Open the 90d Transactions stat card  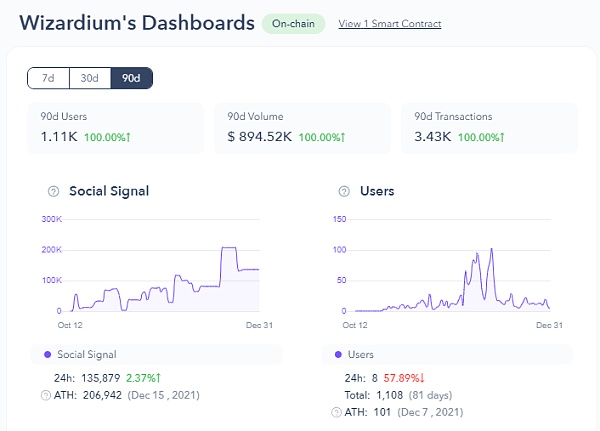click(x=489, y=127)
